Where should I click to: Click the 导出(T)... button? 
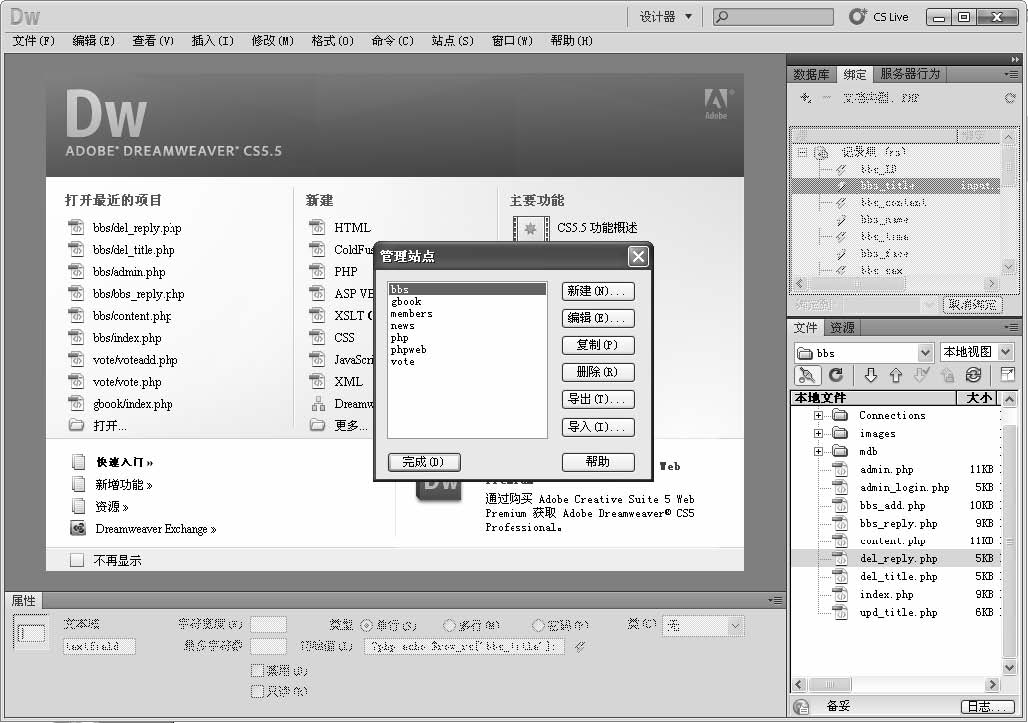(x=598, y=399)
